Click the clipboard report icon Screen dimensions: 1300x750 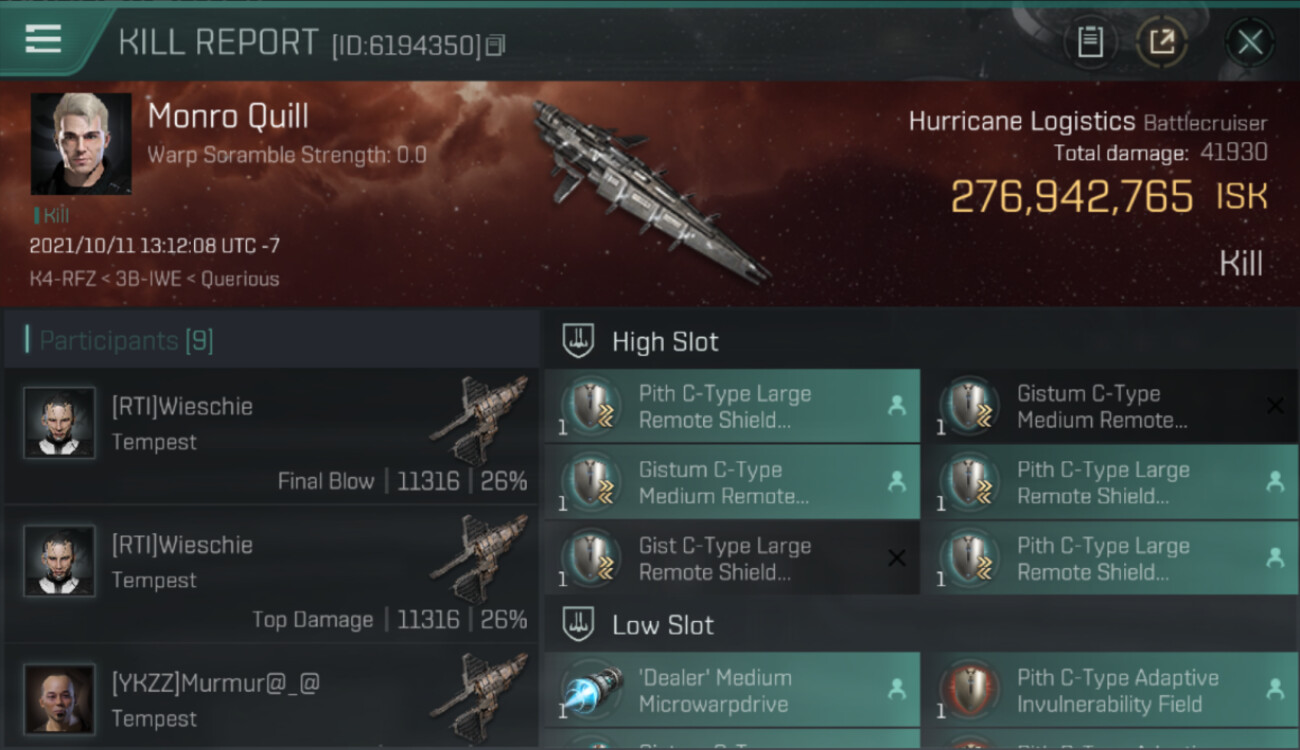(x=1090, y=42)
